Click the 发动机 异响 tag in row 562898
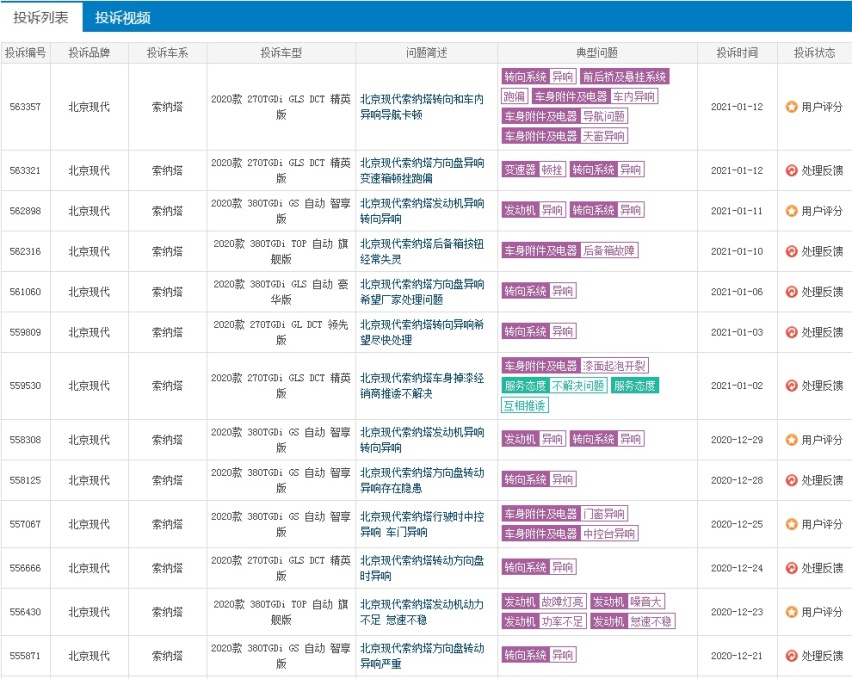852x679 pixels. (534, 210)
